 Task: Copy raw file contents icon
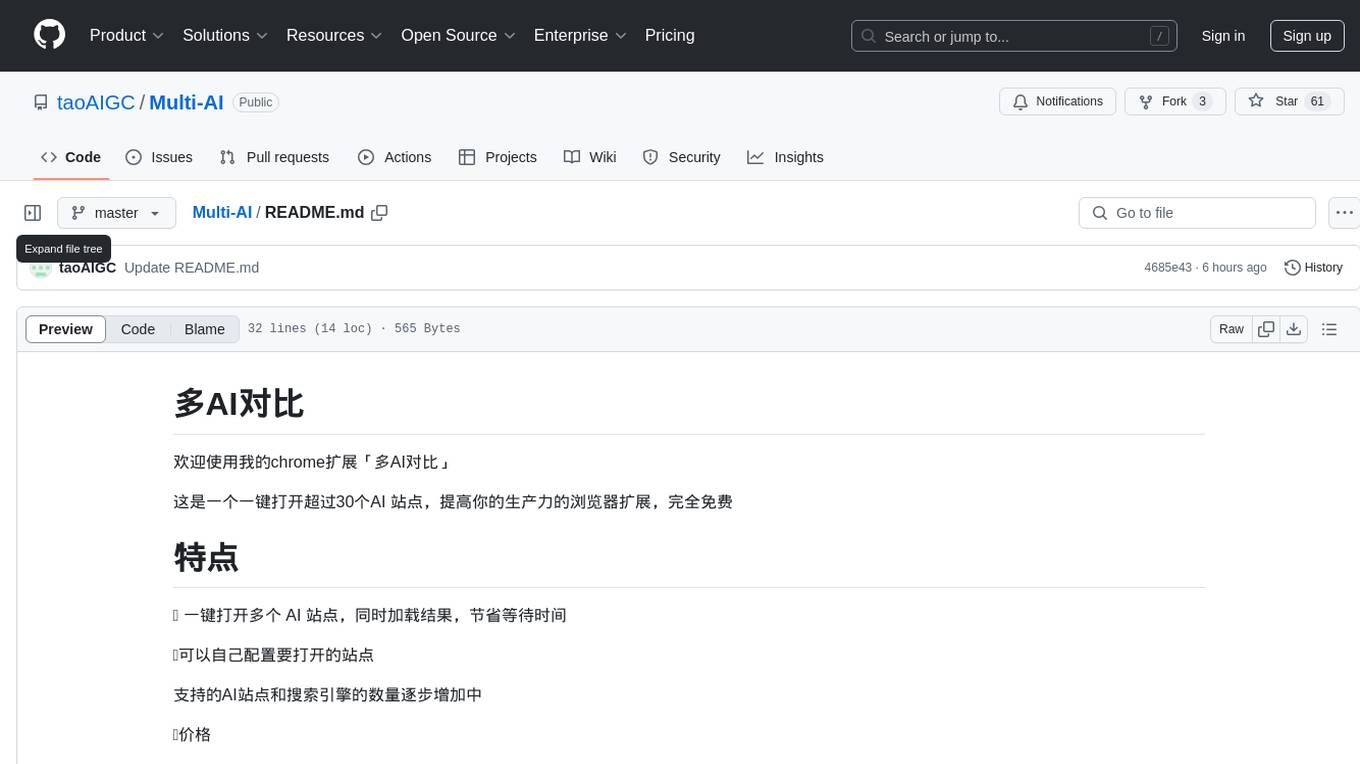pos(1266,329)
